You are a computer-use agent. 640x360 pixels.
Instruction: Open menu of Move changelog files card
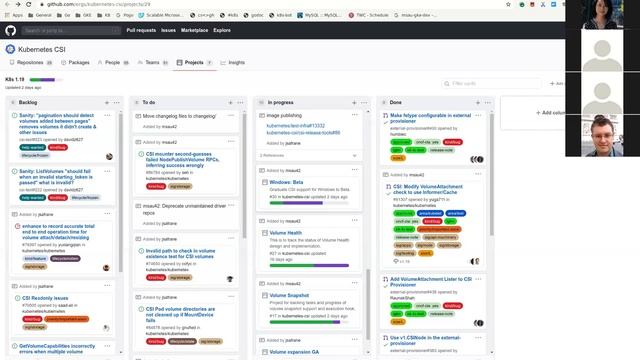[x=231, y=116]
